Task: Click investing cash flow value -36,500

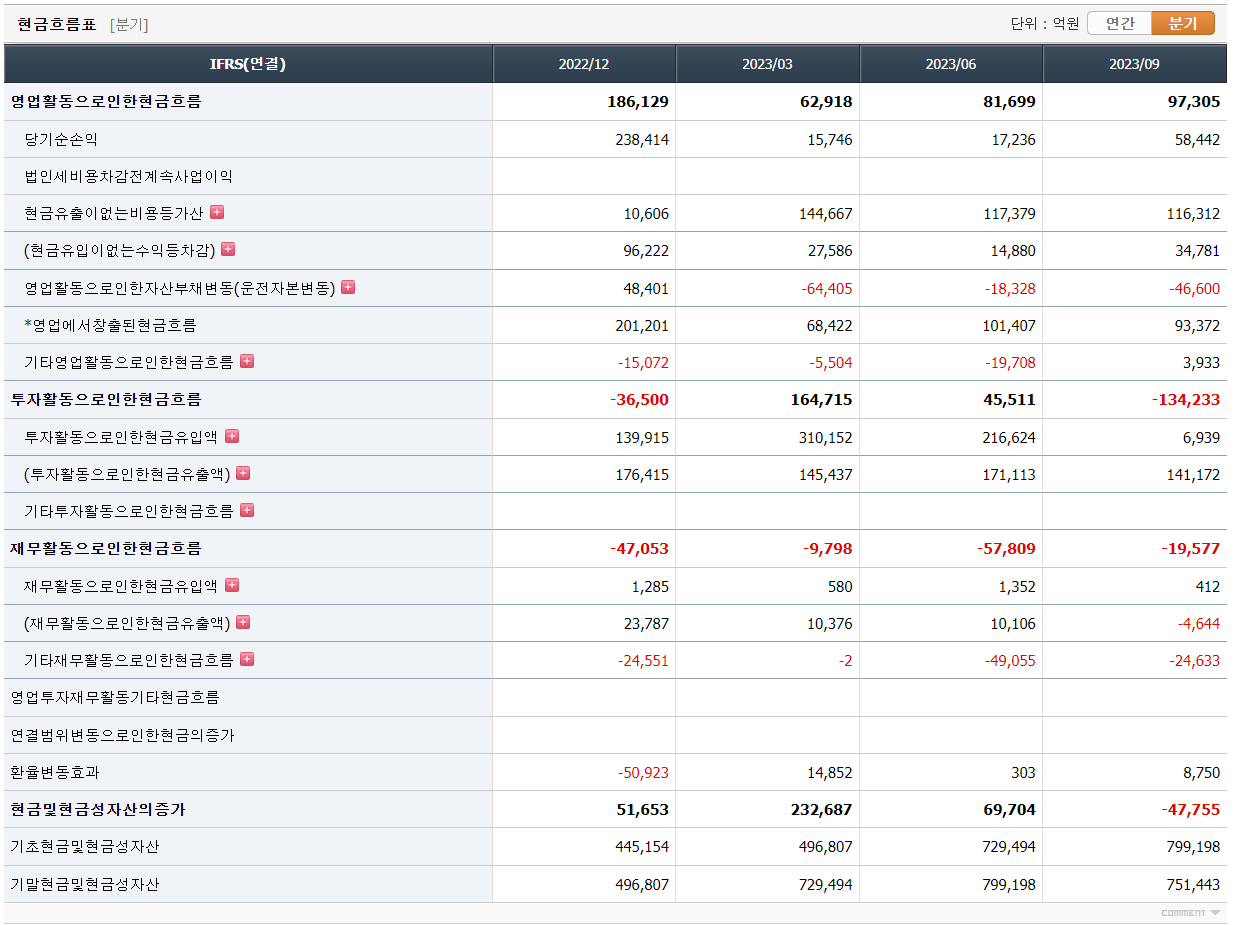Action: (x=639, y=399)
